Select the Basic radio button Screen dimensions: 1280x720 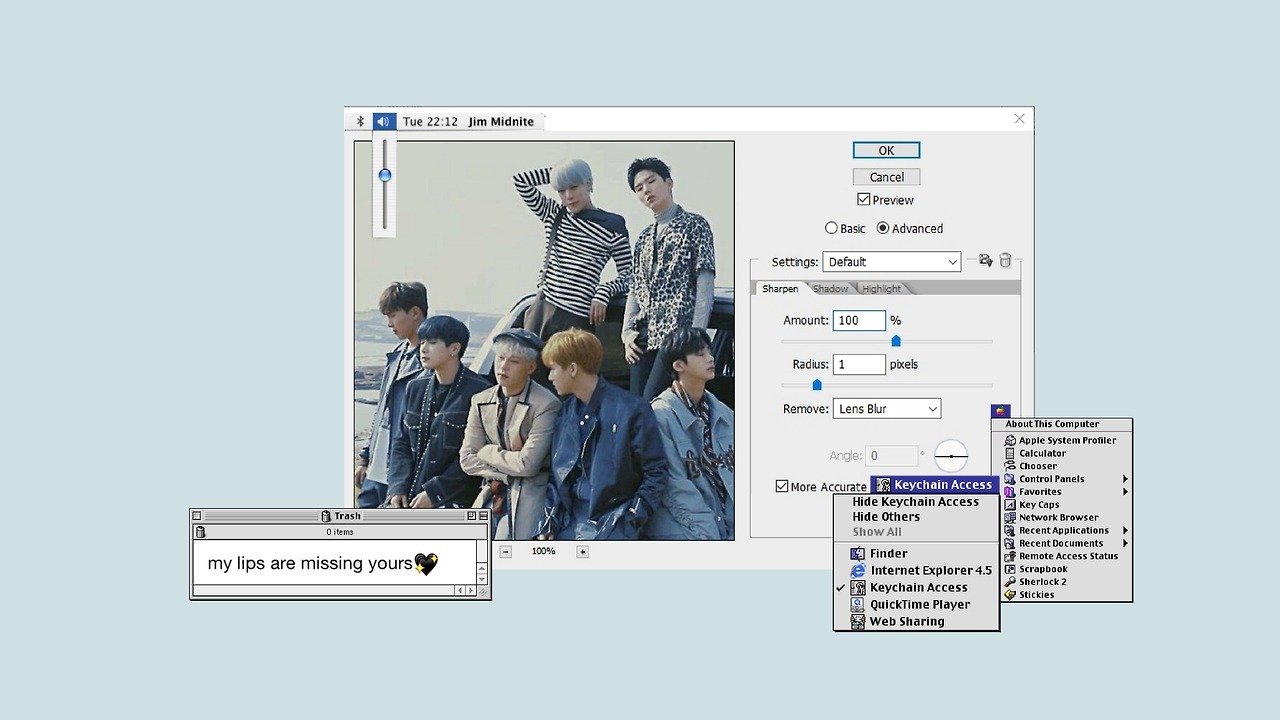[x=831, y=228]
